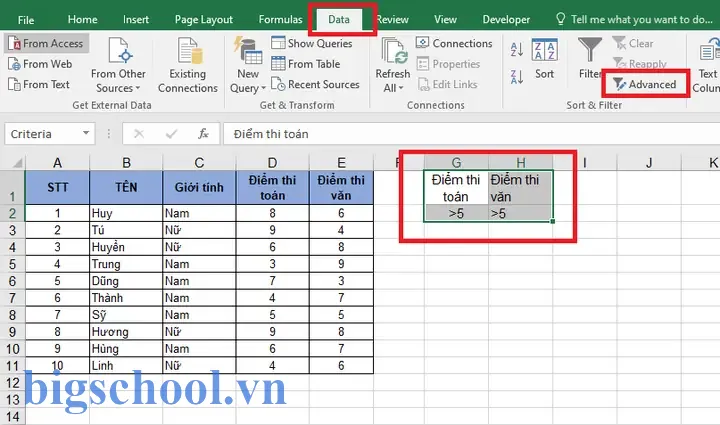Select row 12 header
This screenshot has height=425, width=720.
pyautogui.click(x=12, y=383)
